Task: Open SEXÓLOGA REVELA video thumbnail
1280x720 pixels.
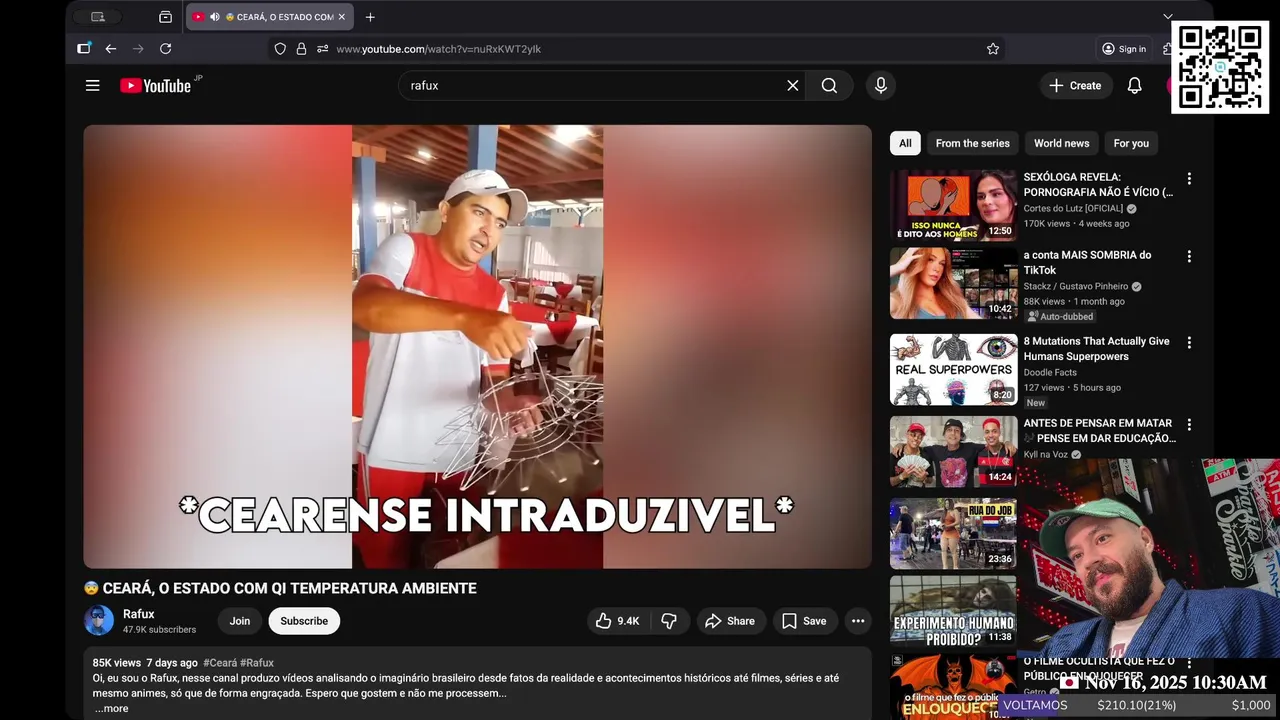Action: 953,205
